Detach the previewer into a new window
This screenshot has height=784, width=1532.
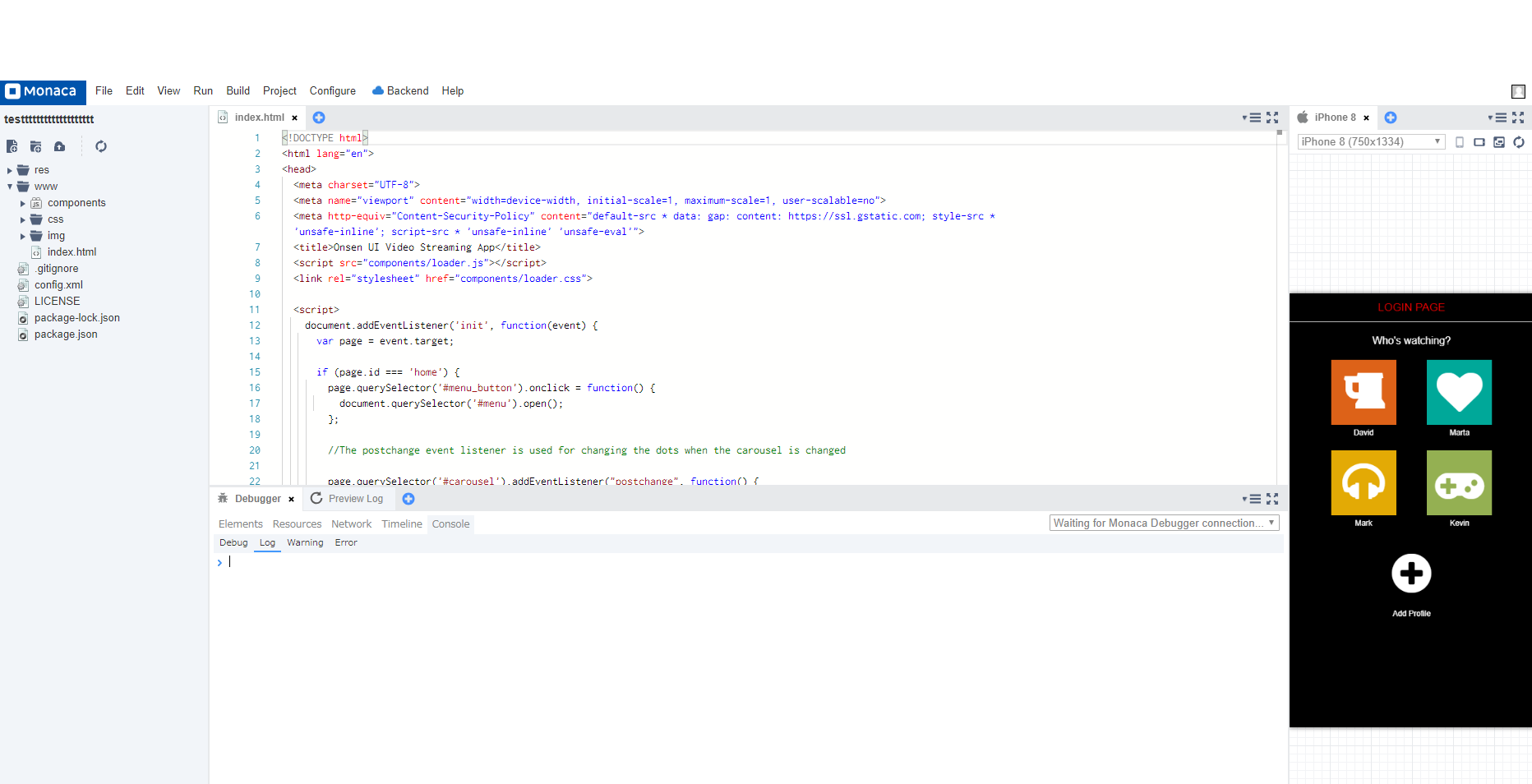pos(1499,142)
